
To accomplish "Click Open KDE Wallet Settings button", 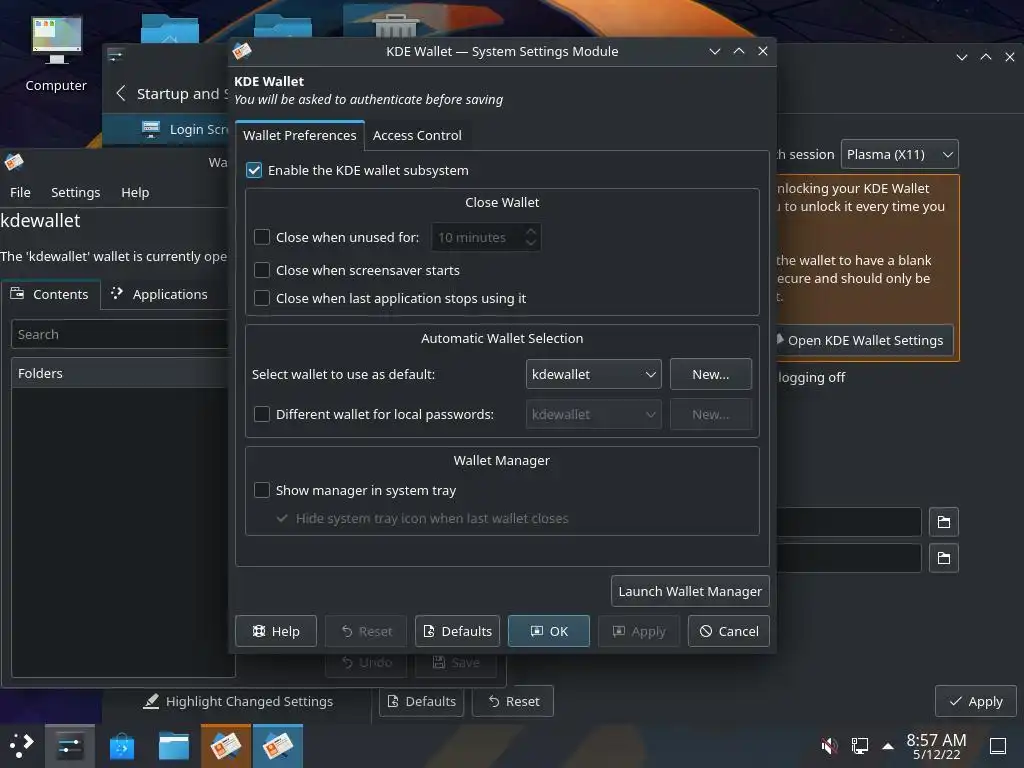I will pyautogui.click(x=864, y=340).
